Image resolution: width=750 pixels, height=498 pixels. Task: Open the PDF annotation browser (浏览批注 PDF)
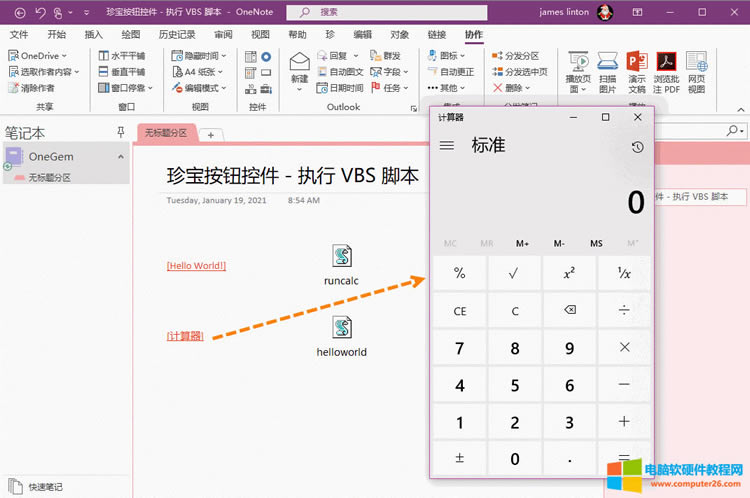coord(666,72)
